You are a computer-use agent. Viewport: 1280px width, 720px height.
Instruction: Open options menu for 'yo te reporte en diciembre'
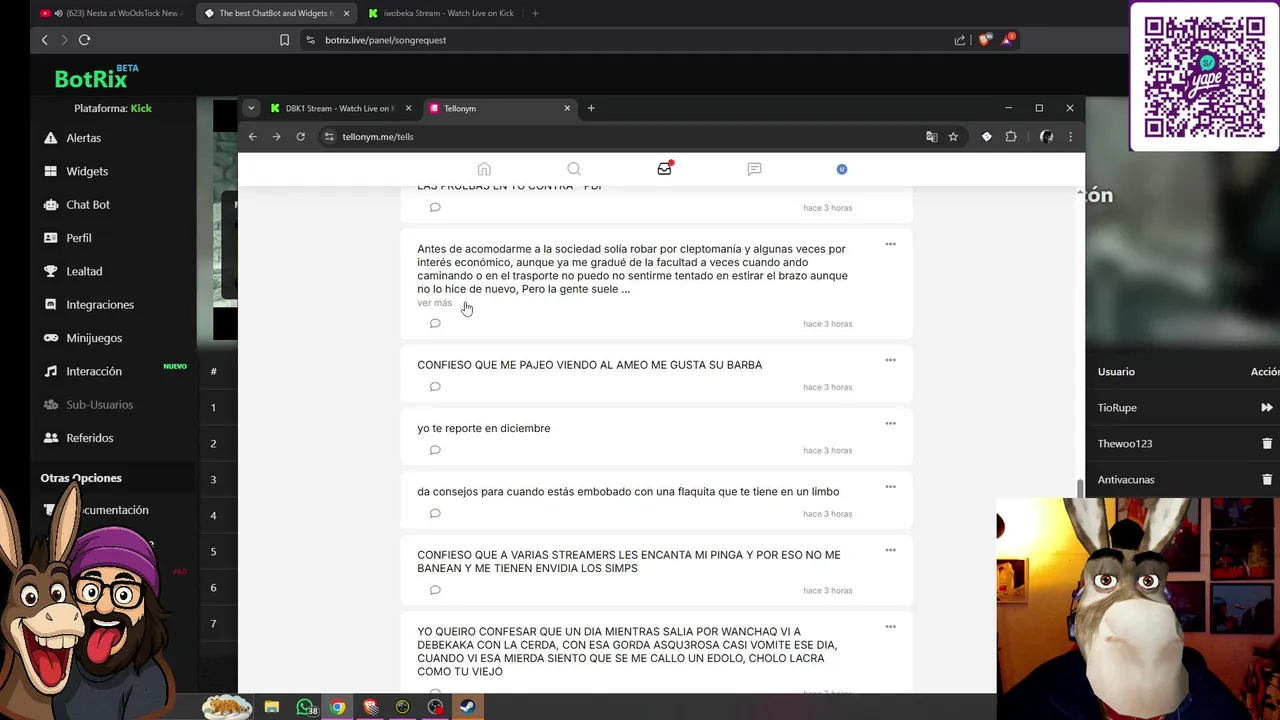point(890,423)
